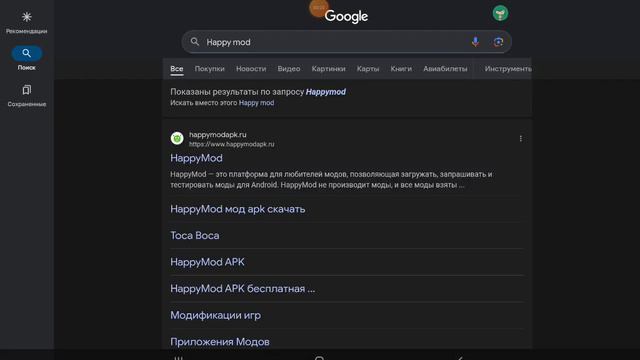Open HappyMod мод apk скачать sitelink
Viewport: 640px width, 360px height.
238,209
